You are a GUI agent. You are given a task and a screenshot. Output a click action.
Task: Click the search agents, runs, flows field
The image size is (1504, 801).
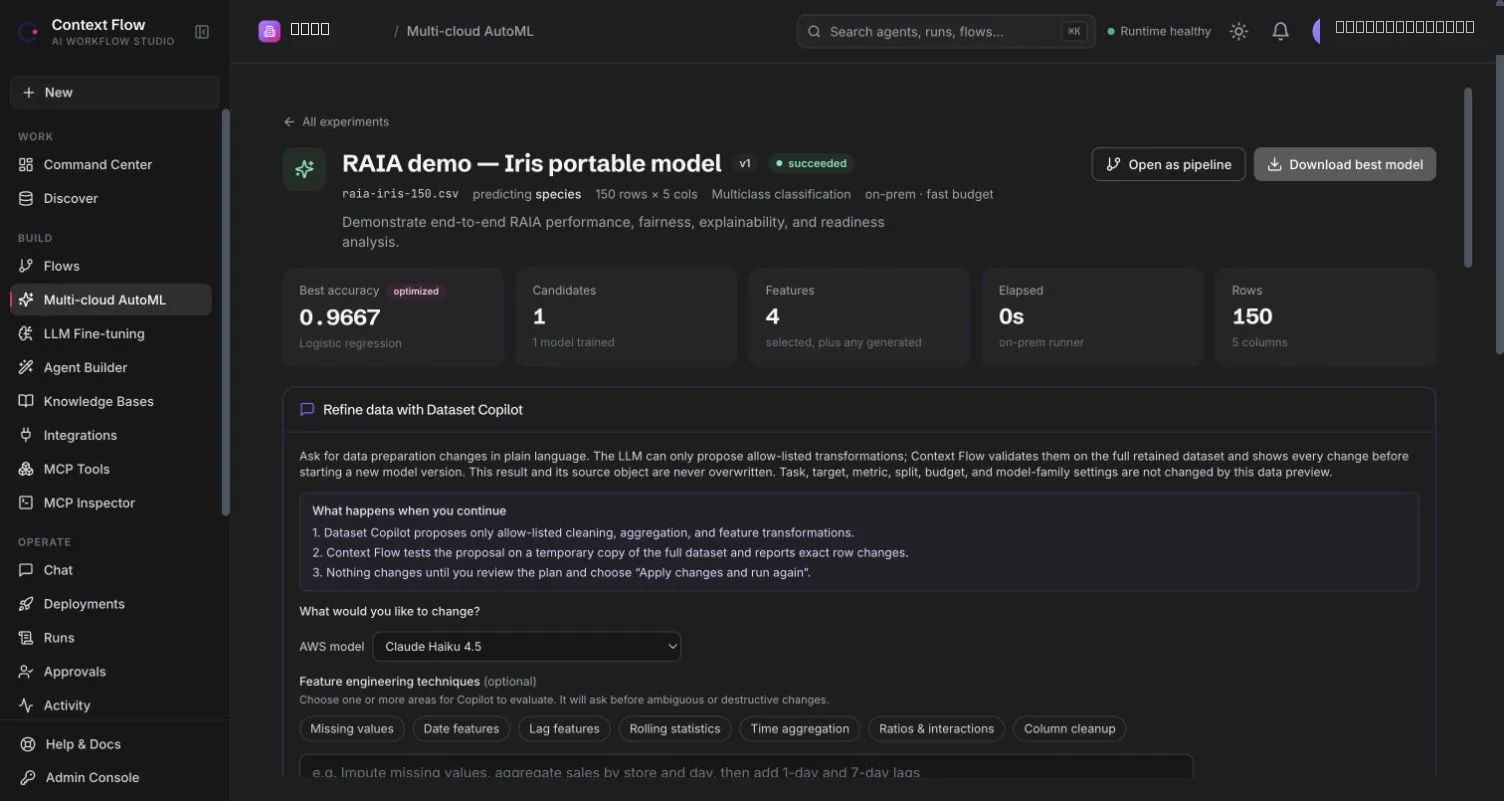pos(946,32)
